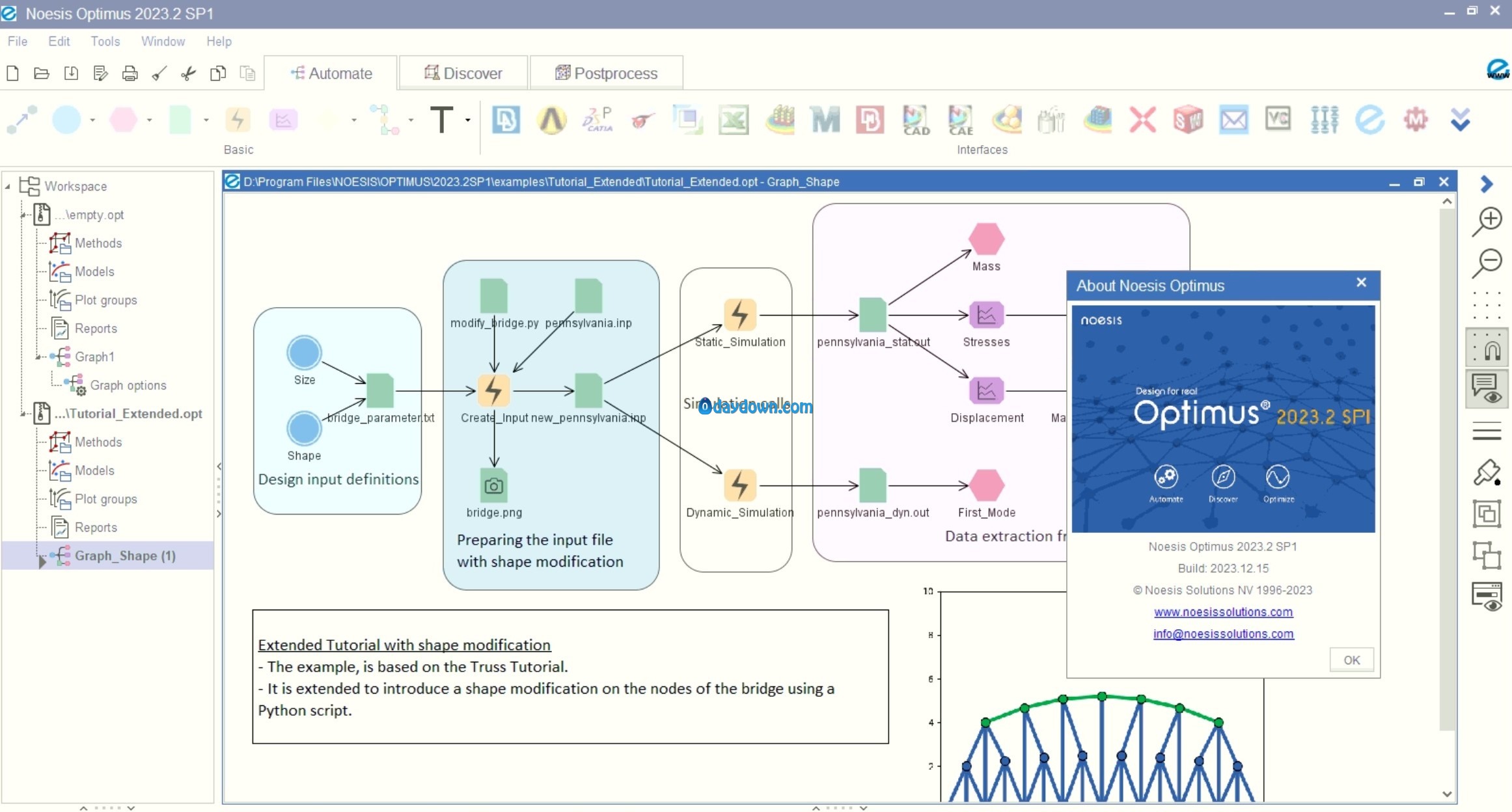Select Plot groups under empty.opt

point(105,300)
